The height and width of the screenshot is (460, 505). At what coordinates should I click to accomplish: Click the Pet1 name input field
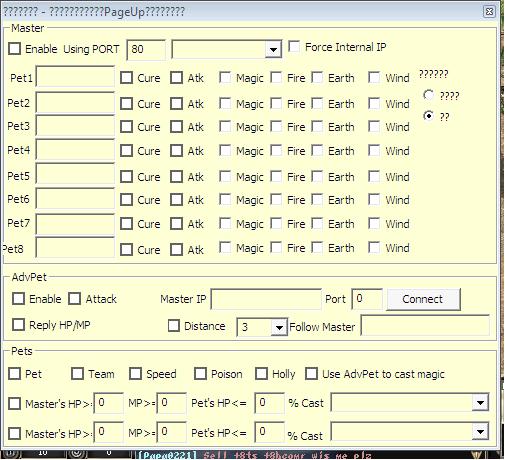click(x=75, y=77)
